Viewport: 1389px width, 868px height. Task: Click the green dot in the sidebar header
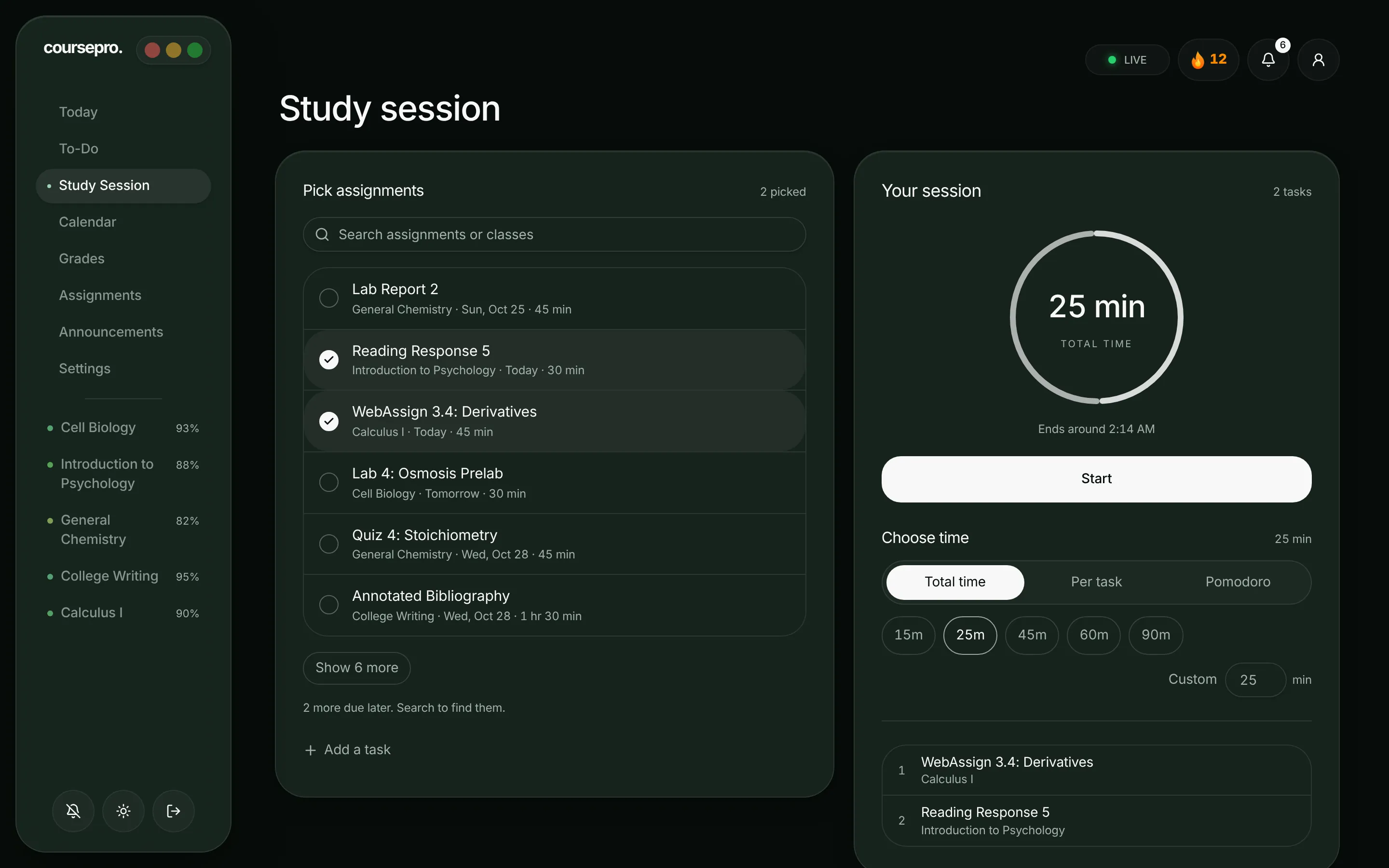click(x=194, y=51)
